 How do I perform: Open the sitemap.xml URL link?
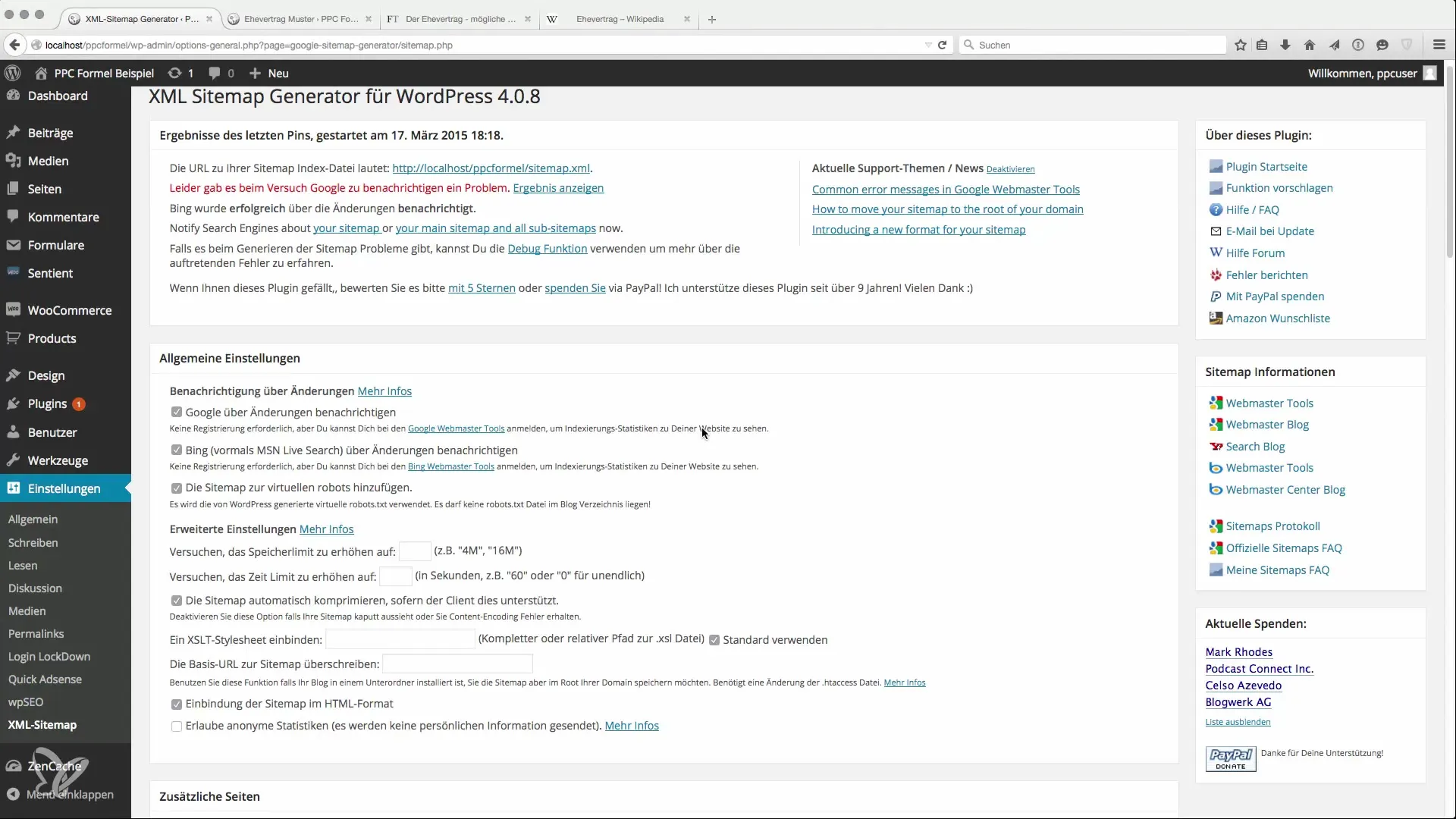(491, 168)
